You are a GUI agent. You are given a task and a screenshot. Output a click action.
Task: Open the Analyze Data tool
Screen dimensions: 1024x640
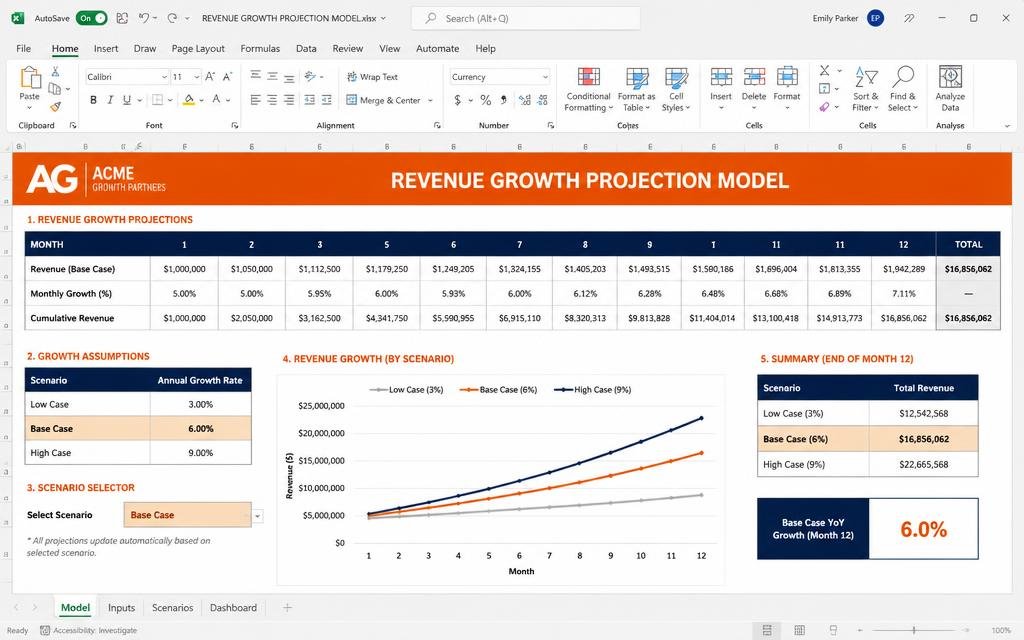[x=950, y=89]
